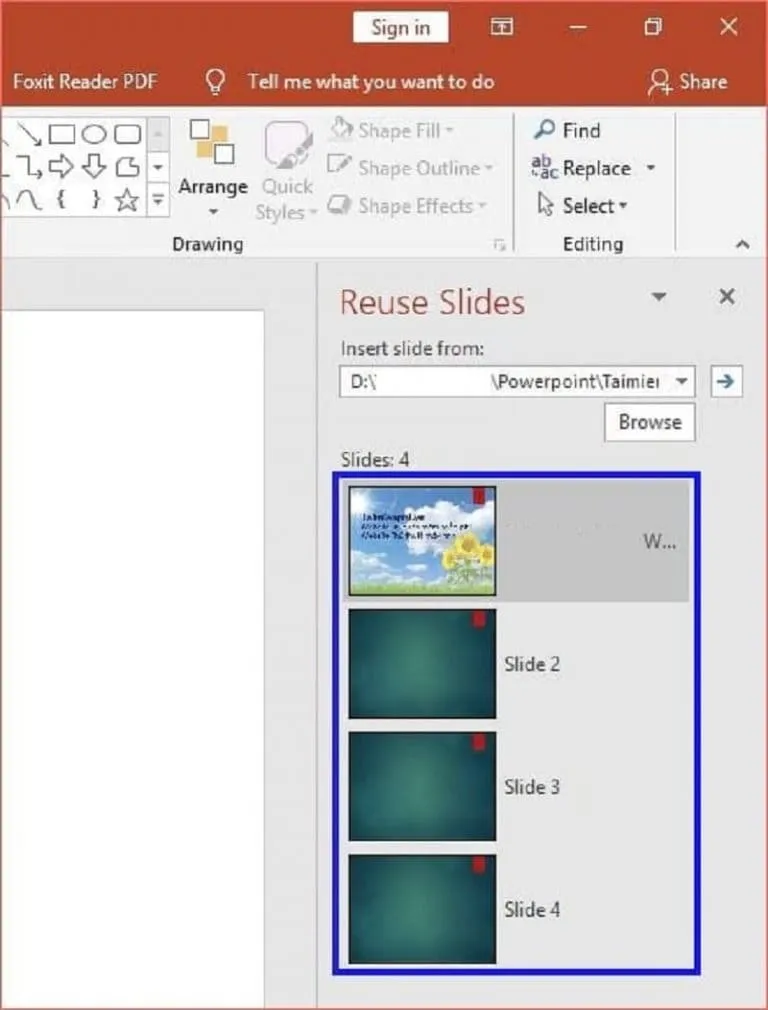768x1010 pixels.
Task: Collapse the ribbon with the chevron
Action: point(742,245)
